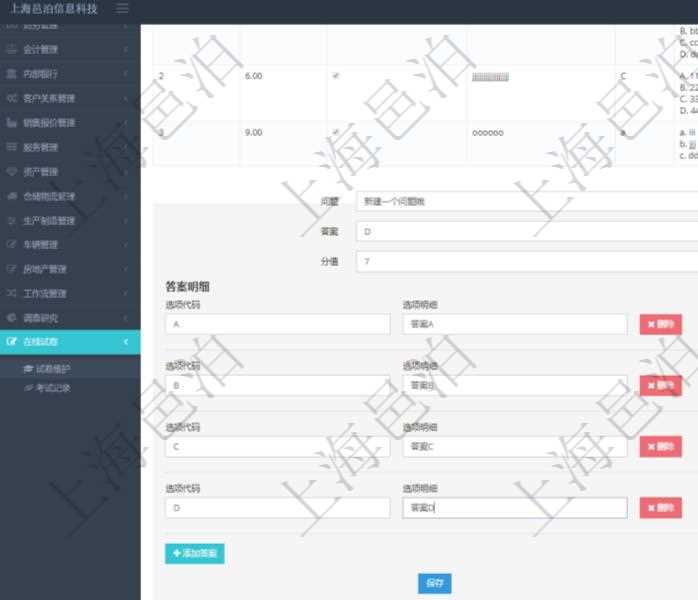Focus the 分值 field containing 7
This screenshot has height=600, width=698.
point(527,261)
